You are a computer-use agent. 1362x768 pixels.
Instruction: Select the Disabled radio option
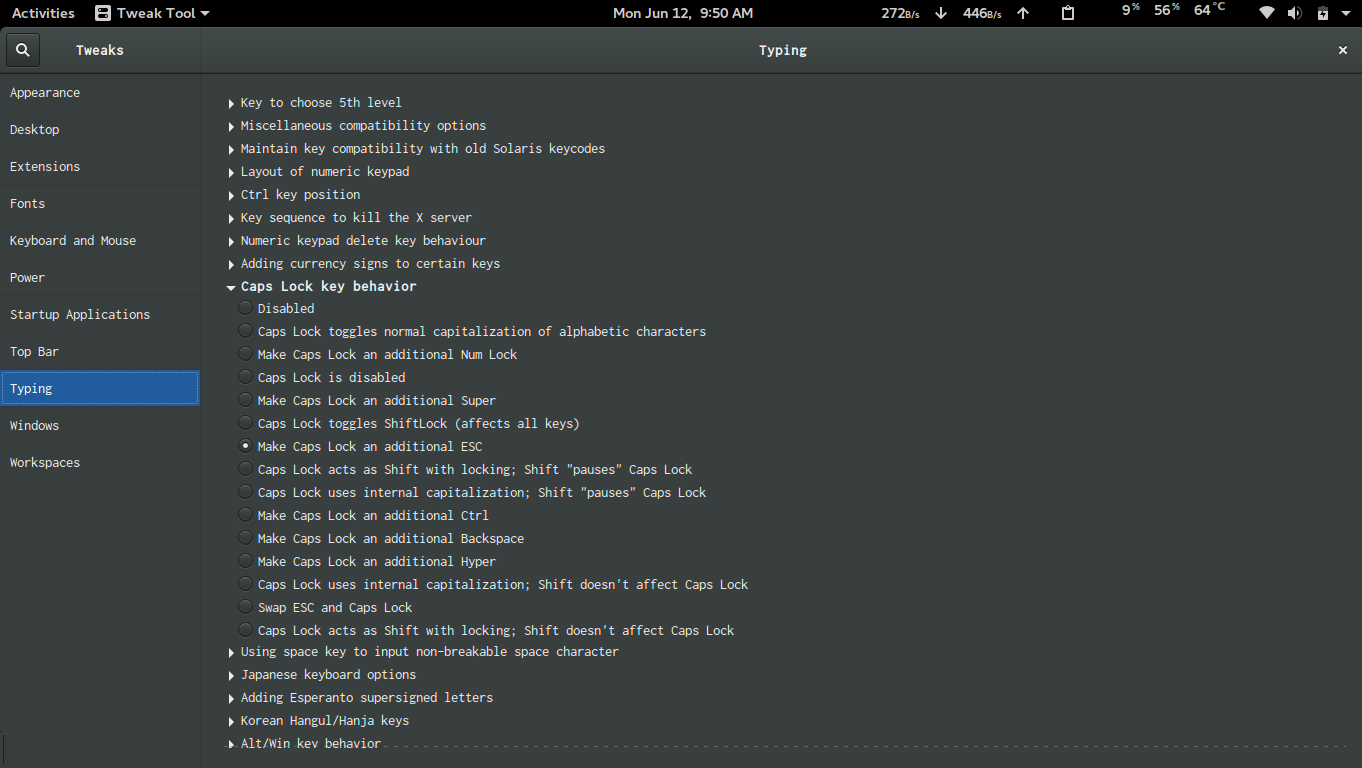coord(245,308)
